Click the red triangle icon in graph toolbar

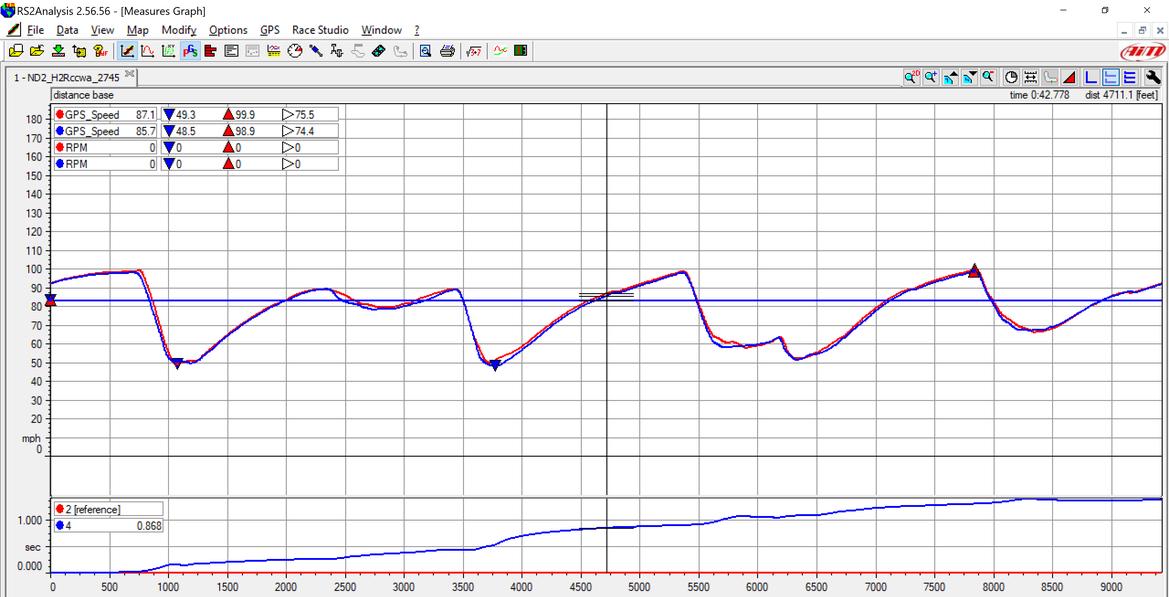[1069, 77]
